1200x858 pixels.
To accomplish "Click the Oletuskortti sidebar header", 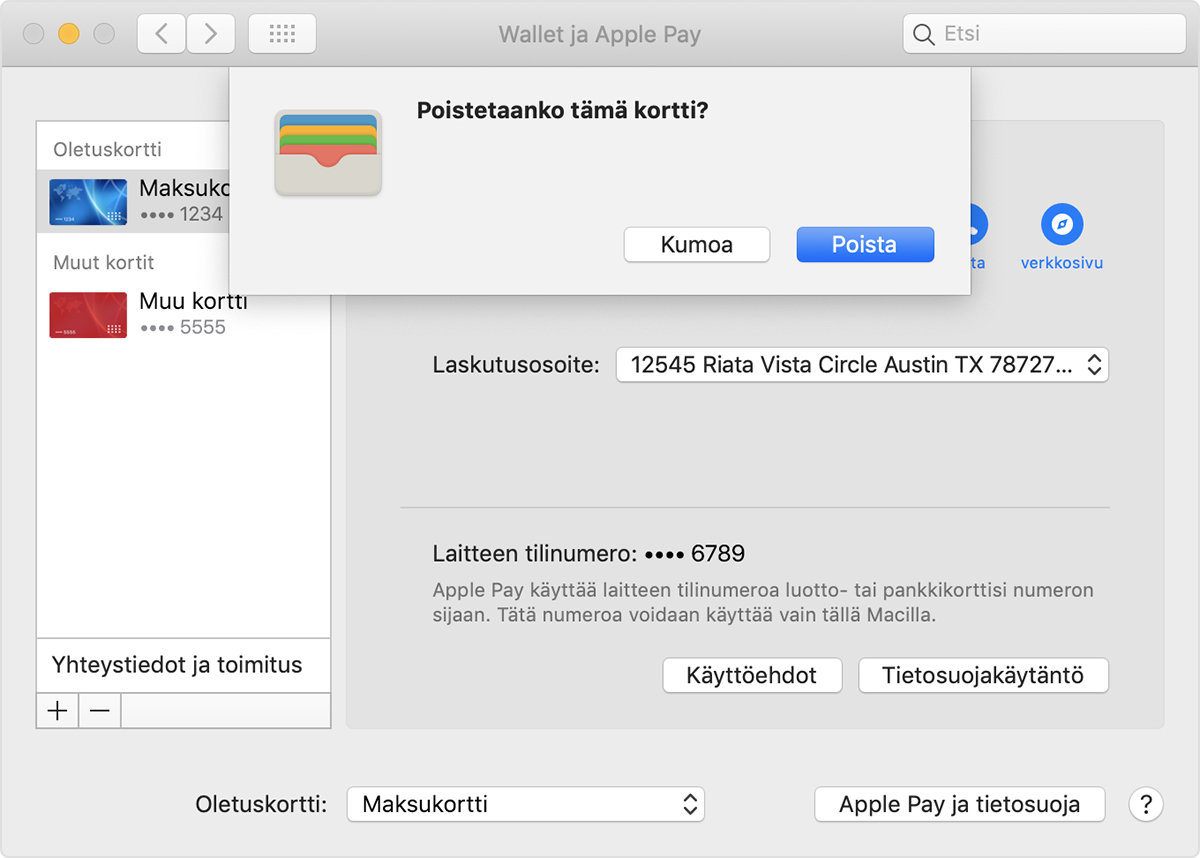I will tap(108, 150).
